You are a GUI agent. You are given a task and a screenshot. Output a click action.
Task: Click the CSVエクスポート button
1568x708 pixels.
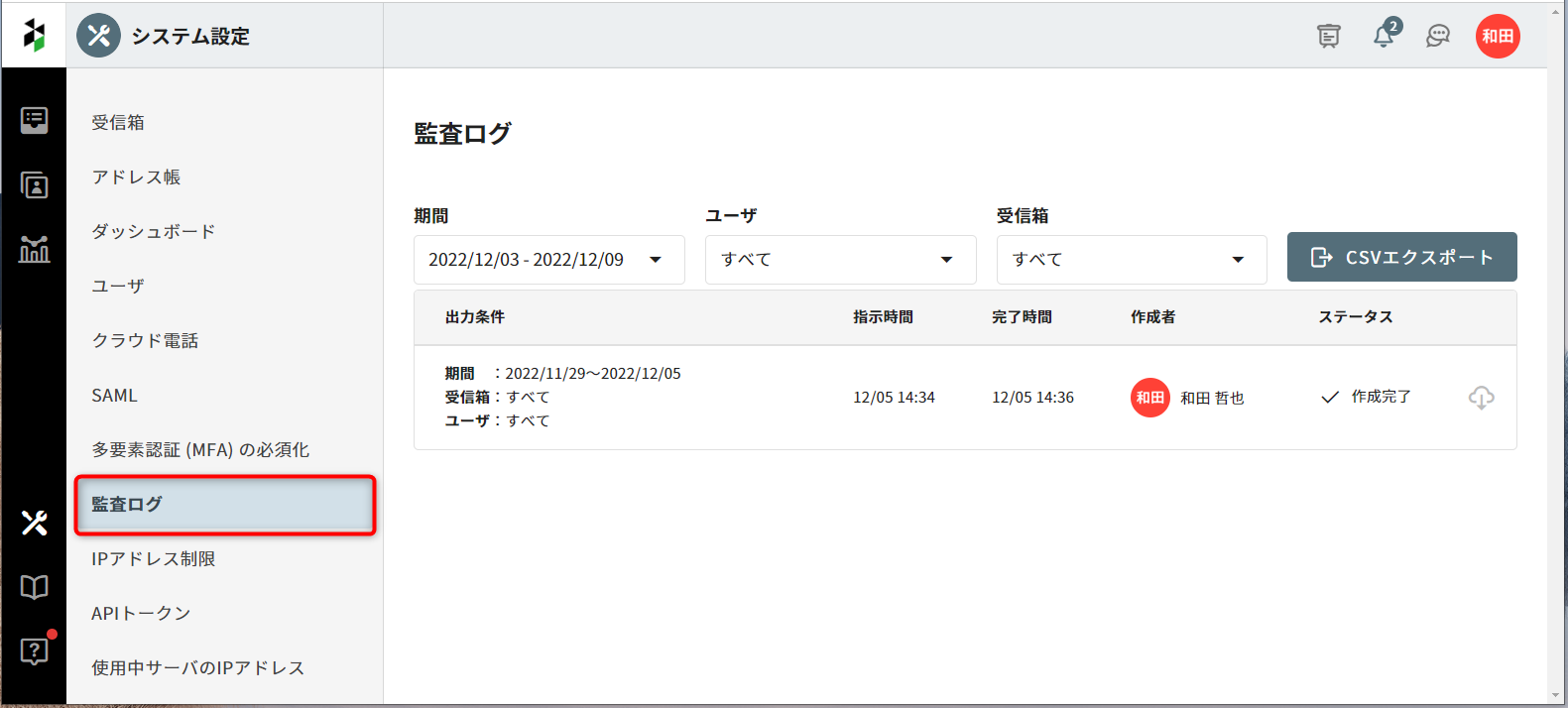point(1401,258)
